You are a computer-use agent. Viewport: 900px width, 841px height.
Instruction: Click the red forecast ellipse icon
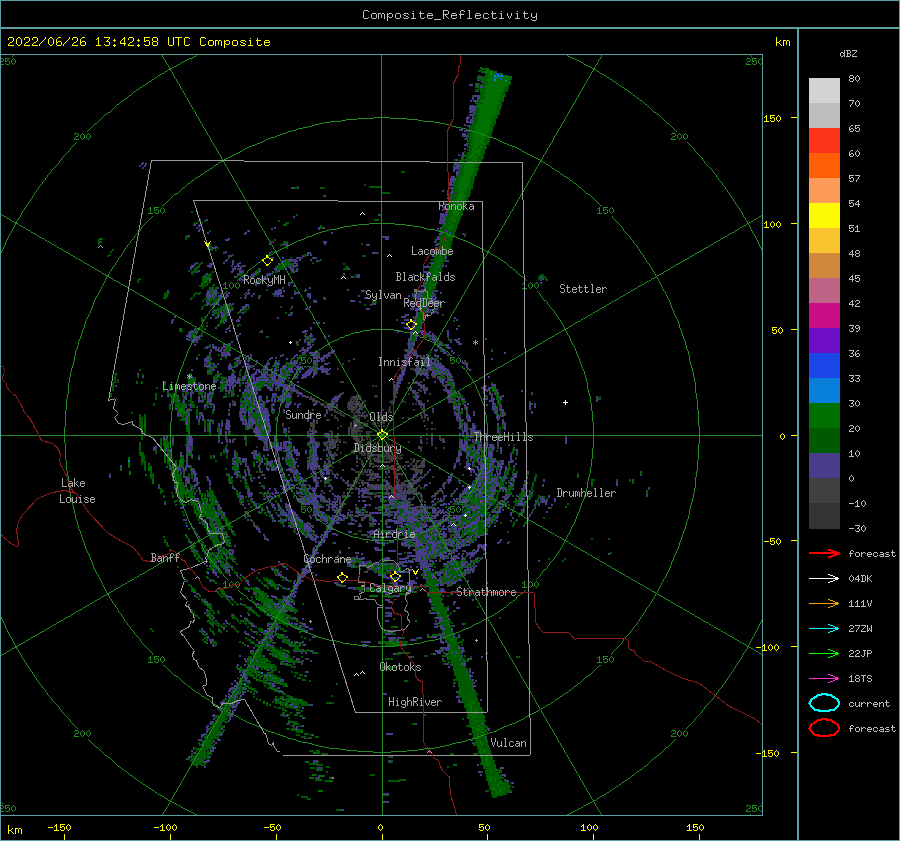824,727
